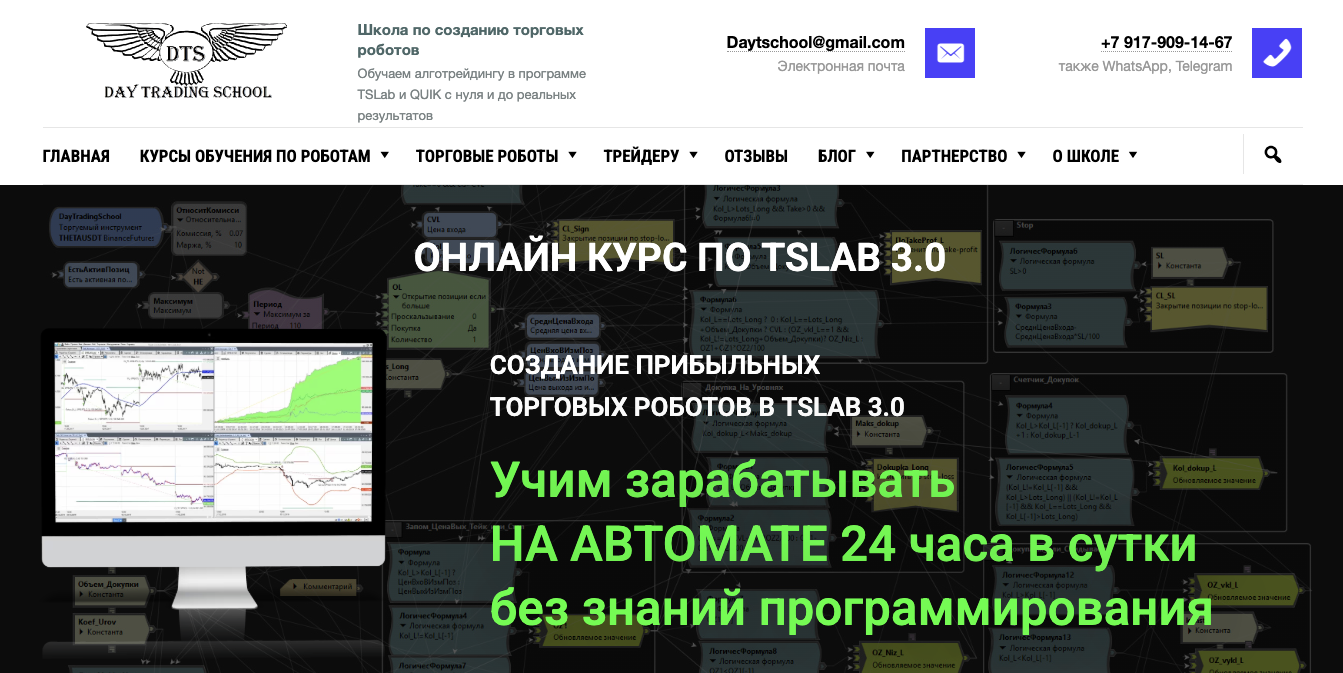Click the +7 917-909-14-67 phone number
Viewport: 1343px width, 673px height.
tap(1166, 43)
